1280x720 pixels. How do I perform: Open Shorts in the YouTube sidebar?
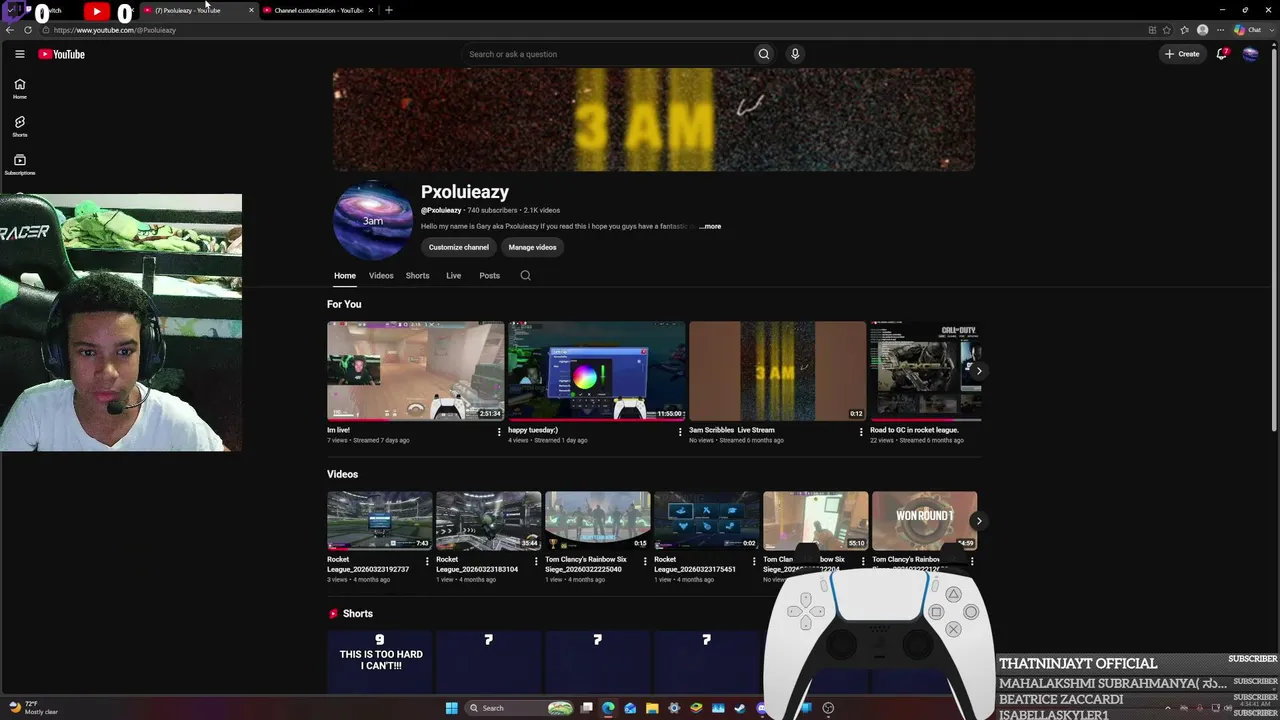[19, 127]
